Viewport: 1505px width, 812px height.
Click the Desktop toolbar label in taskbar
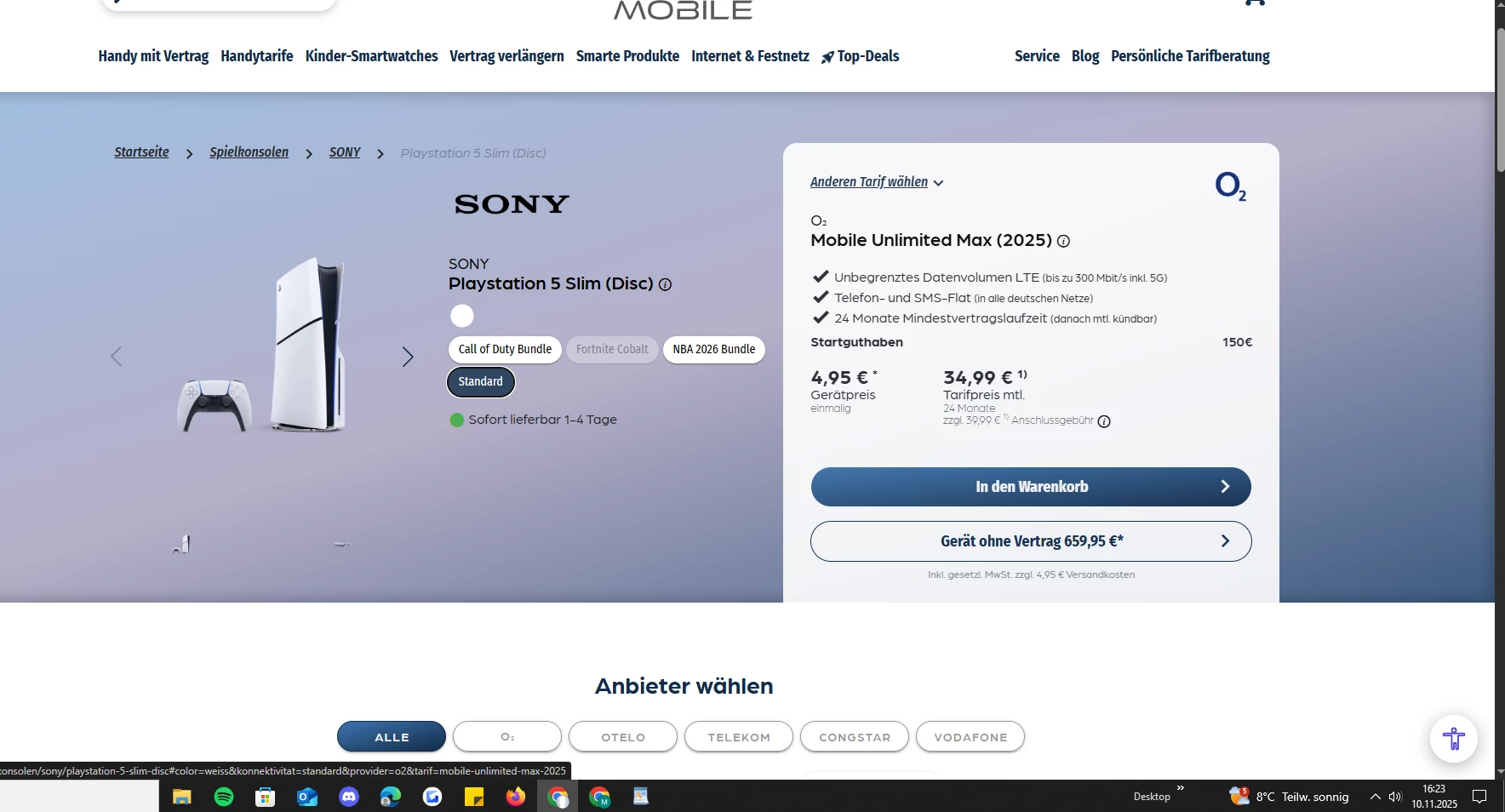pyautogui.click(x=1152, y=797)
